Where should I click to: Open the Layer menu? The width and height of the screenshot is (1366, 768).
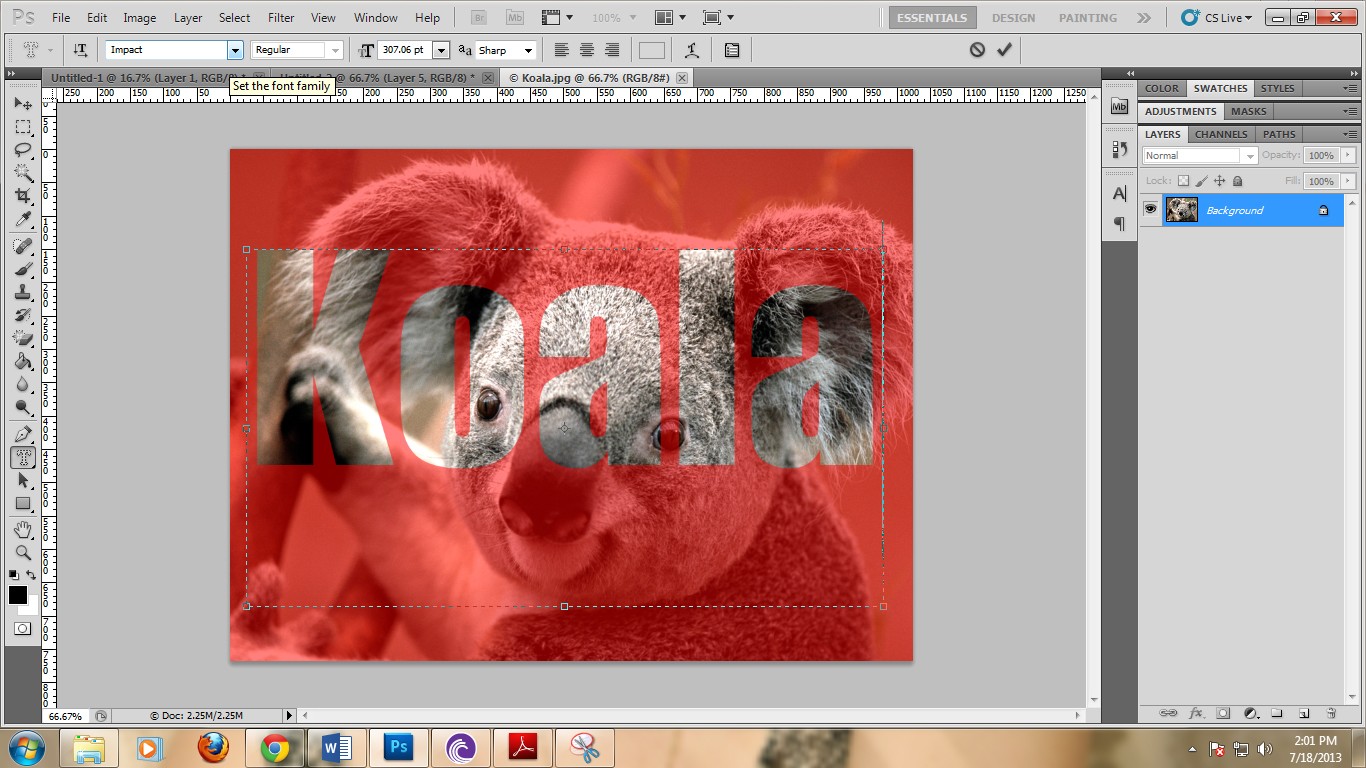click(188, 18)
